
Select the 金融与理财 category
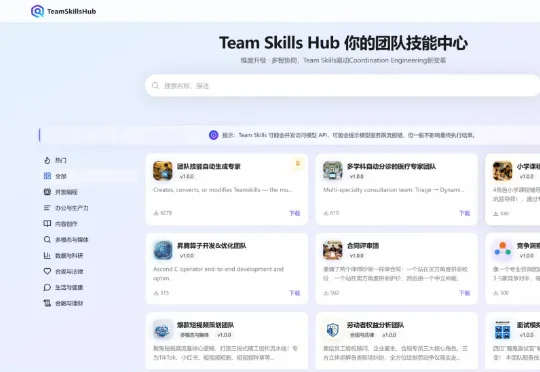pos(63,303)
